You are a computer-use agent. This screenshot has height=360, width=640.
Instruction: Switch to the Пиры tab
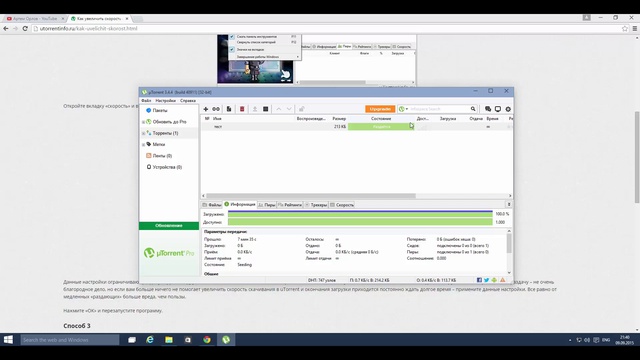(267, 205)
